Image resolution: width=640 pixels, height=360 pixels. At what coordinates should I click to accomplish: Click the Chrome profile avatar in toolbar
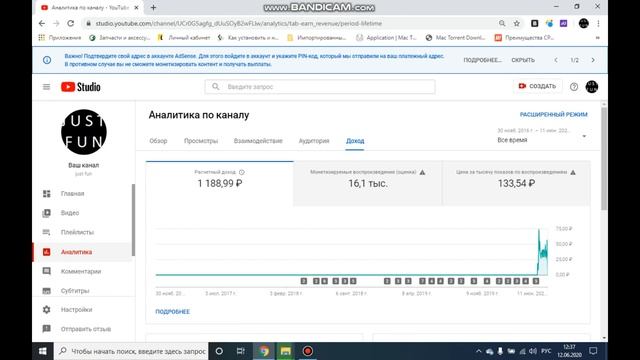[584, 23]
